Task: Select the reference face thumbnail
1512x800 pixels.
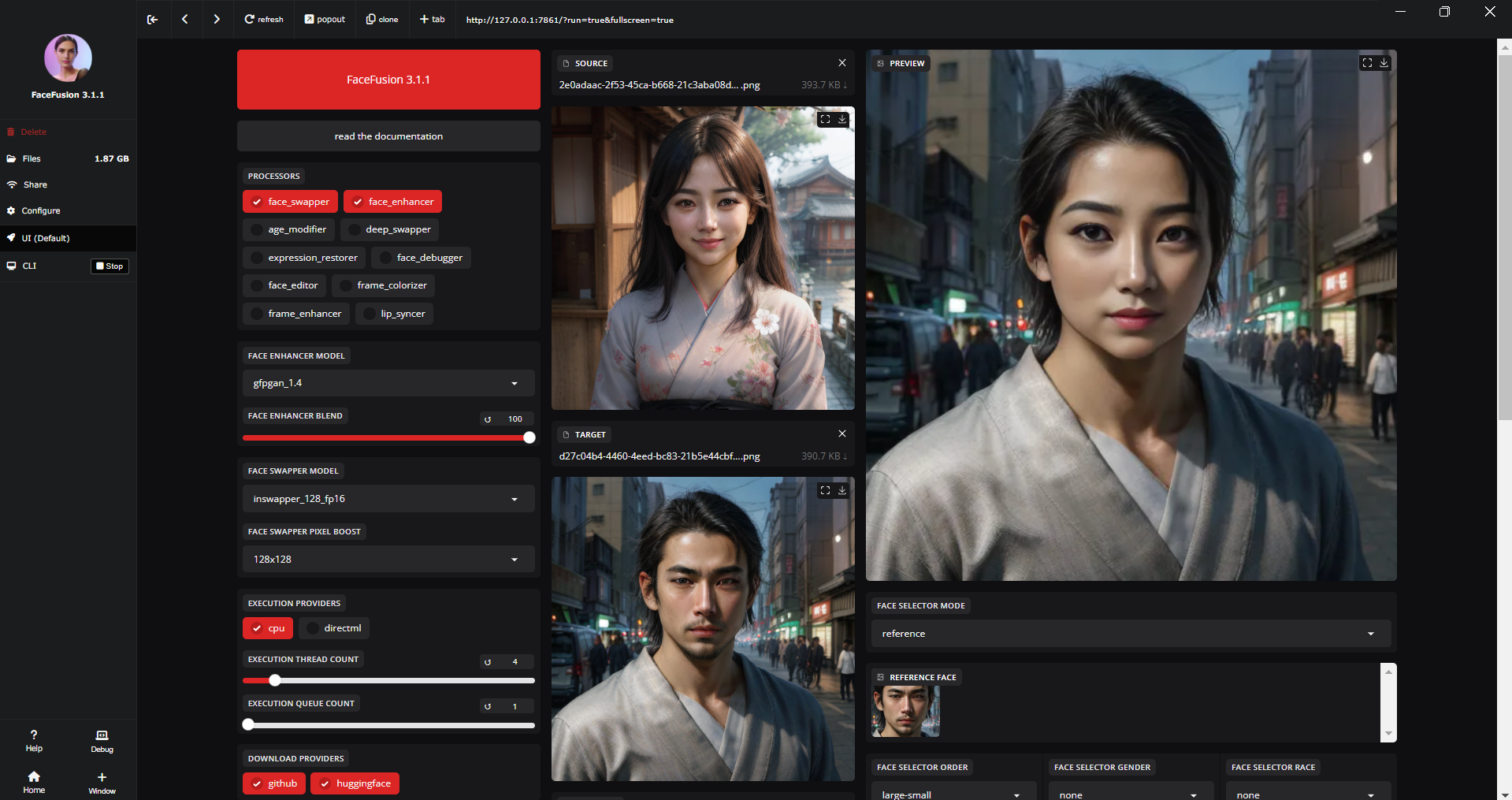Action: point(905,711)
